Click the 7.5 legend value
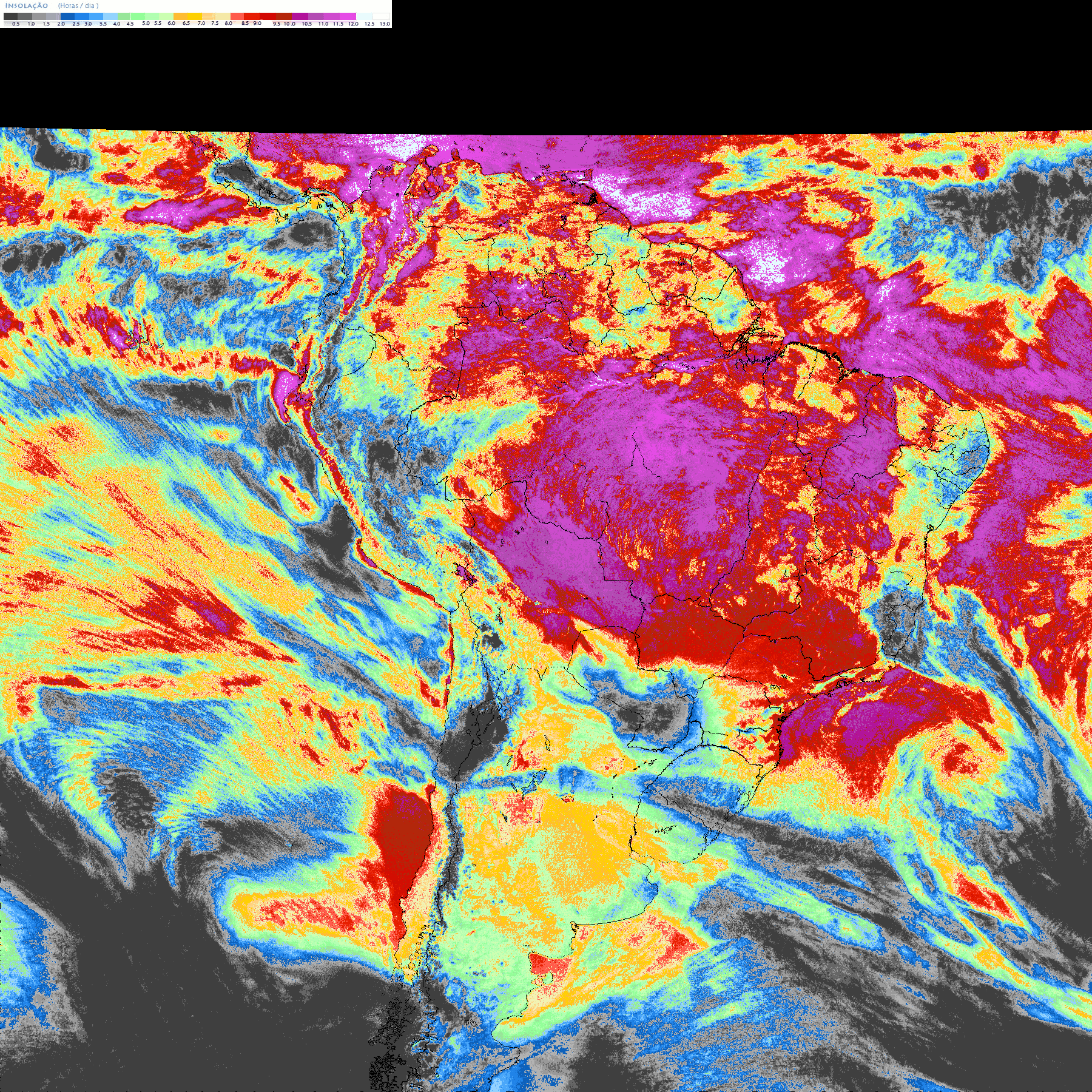The height and width of the screenshot is (1092, 1092). (x=215, y=23)
